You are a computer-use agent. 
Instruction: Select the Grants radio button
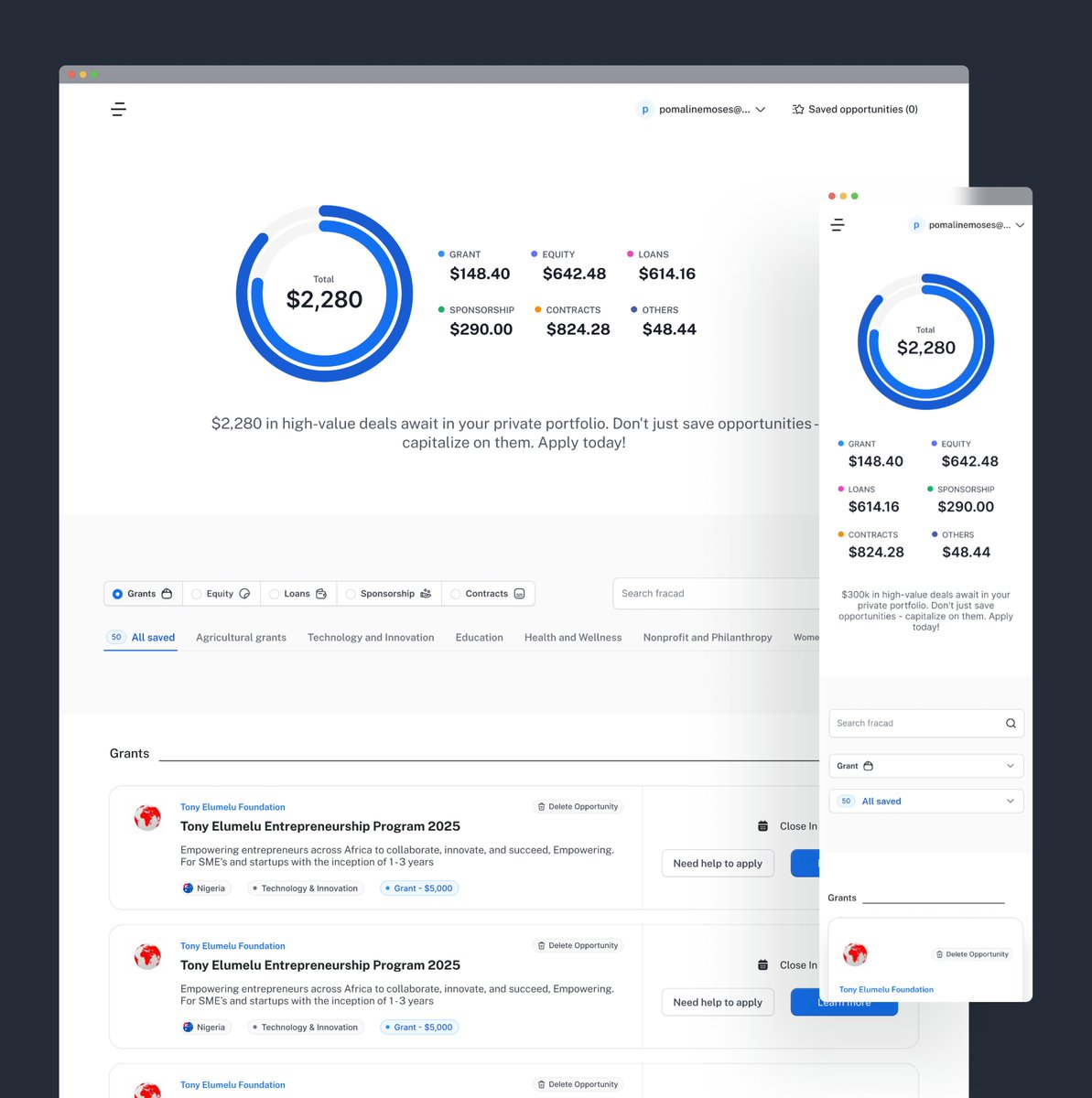117,594
